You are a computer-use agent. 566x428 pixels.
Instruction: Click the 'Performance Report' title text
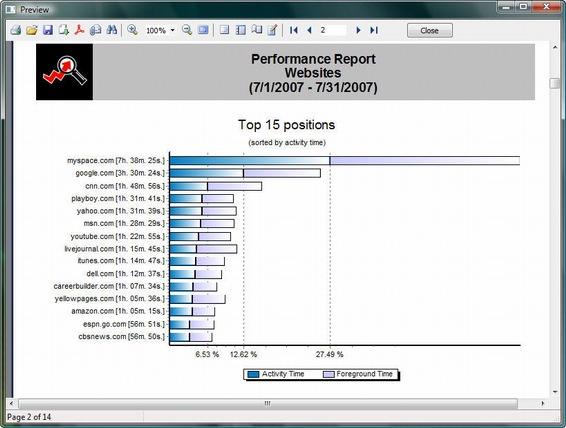click(x=313, y=59)
